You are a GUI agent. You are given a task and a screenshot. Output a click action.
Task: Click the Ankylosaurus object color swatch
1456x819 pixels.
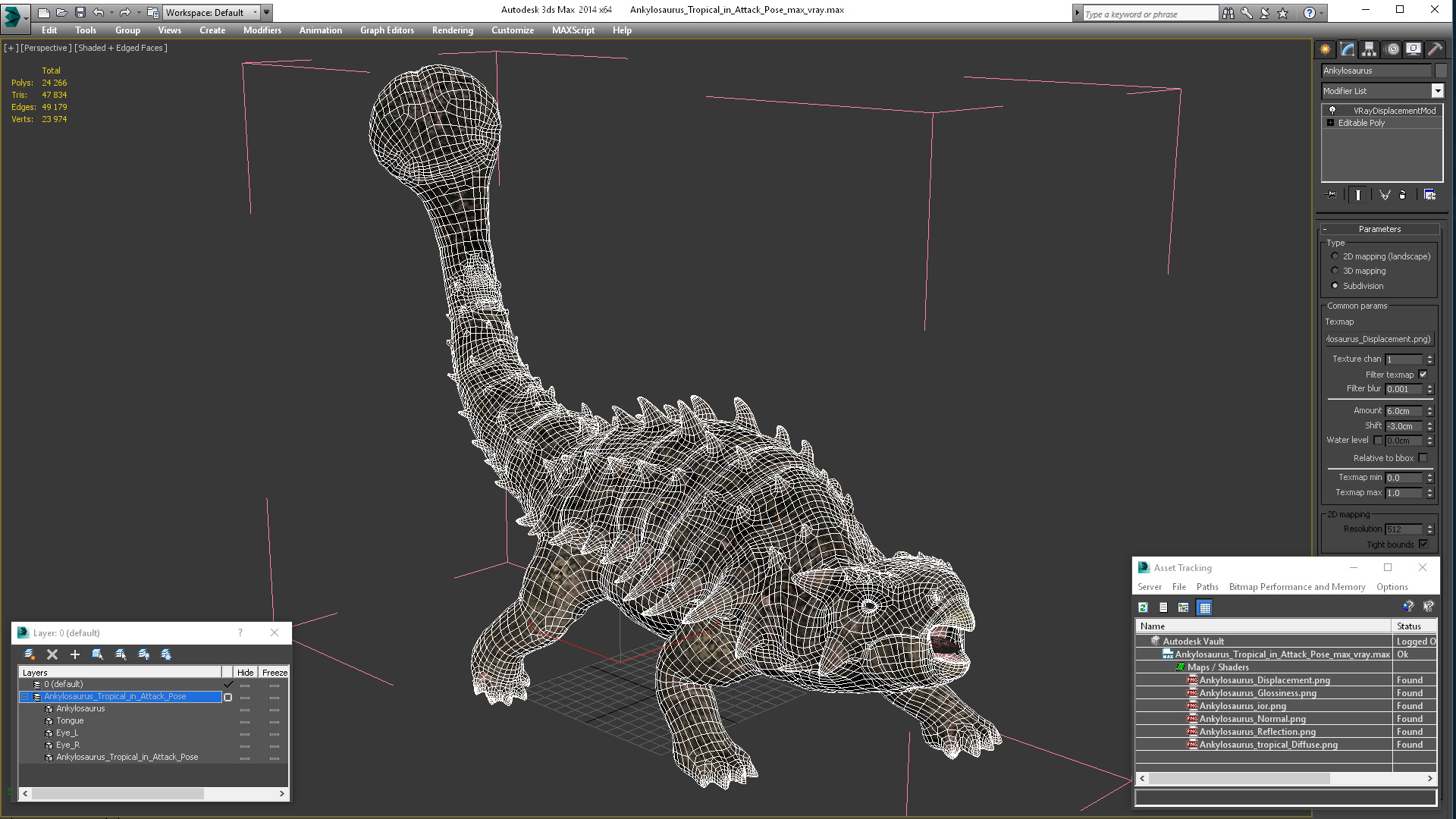click(x=1441, y=71)
